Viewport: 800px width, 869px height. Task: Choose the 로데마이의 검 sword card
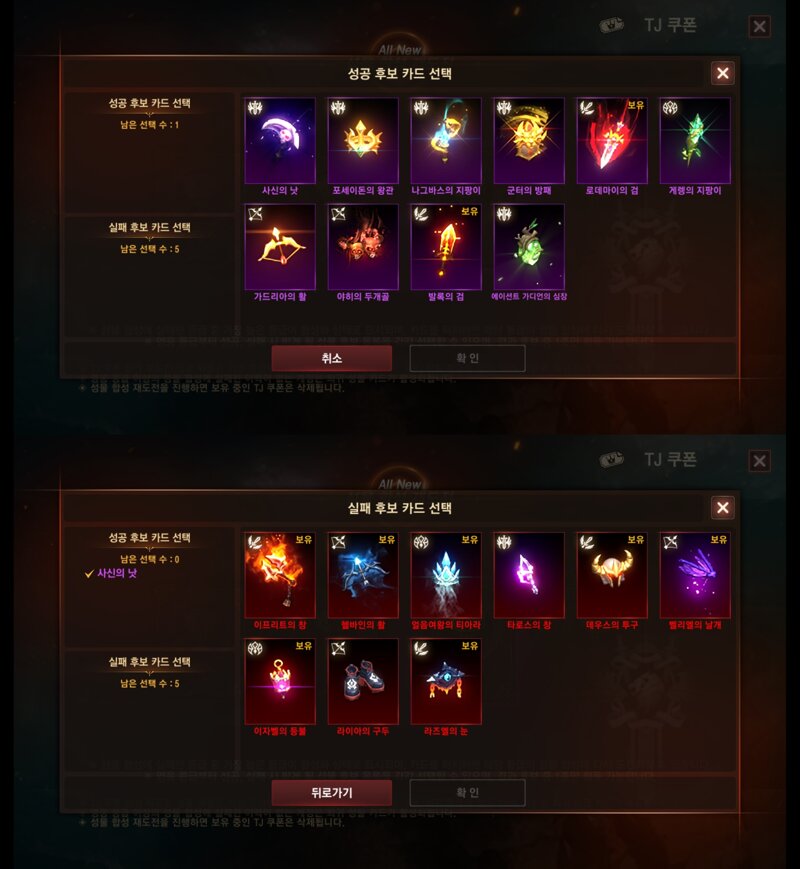pos(612,141)
